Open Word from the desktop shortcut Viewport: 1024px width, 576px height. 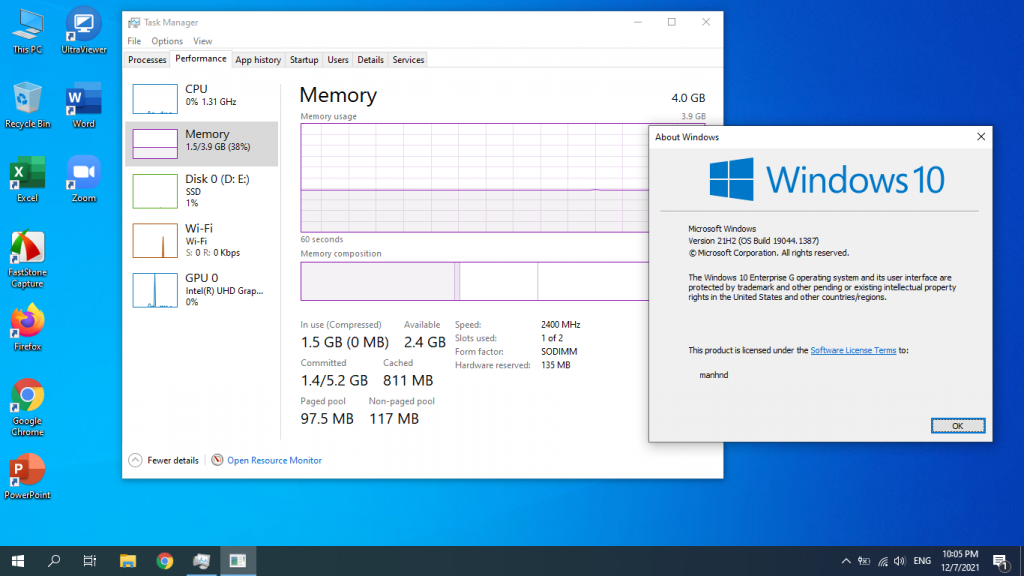pyautogui.click(x=84, y=105)
